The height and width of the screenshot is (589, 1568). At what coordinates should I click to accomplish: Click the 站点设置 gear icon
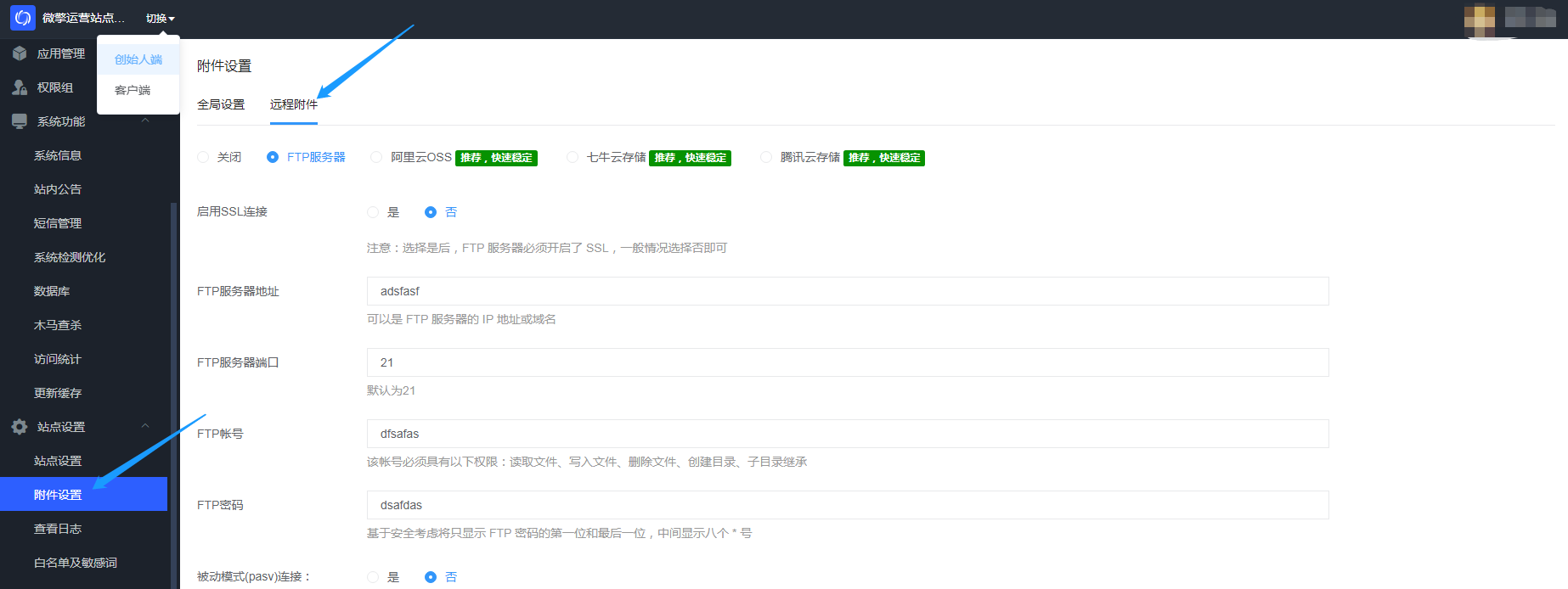tap(20, 427)
